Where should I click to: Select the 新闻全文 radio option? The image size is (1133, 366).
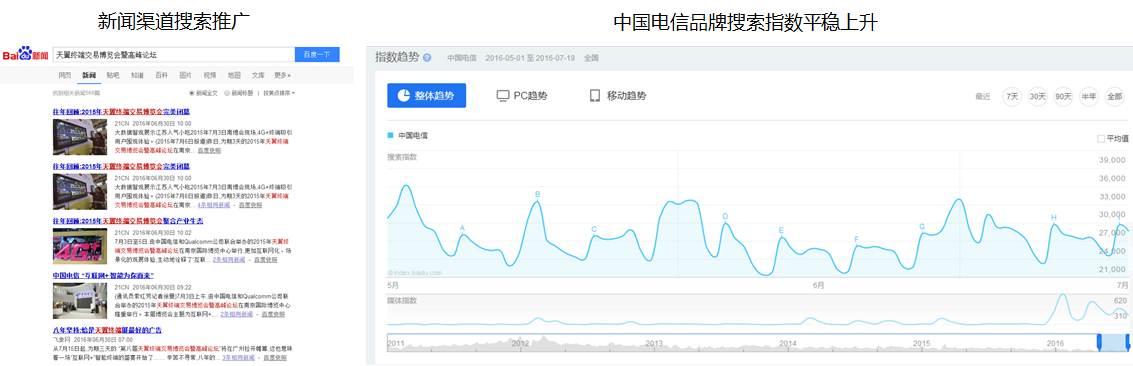(x=191, y=93)
